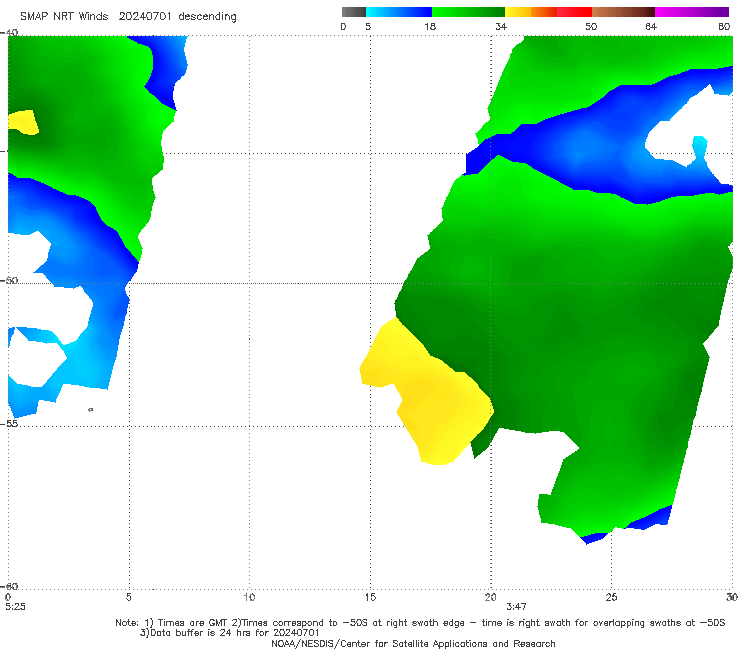This screenshot has width=740, height=650.
Task: Click the green segment of the color bar
Action: (x=468, y=12)
